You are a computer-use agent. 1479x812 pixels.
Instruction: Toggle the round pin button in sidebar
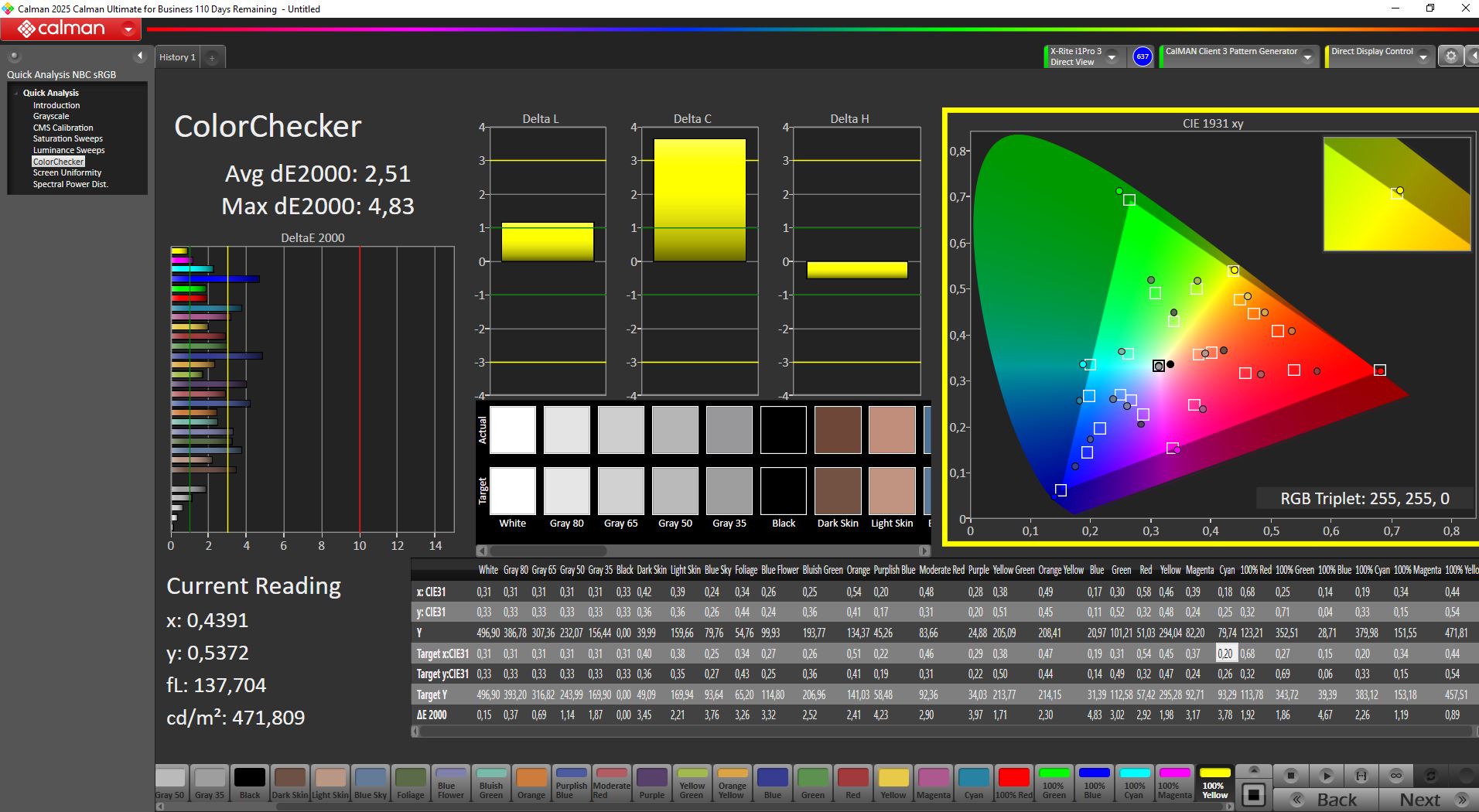[14, 56]
